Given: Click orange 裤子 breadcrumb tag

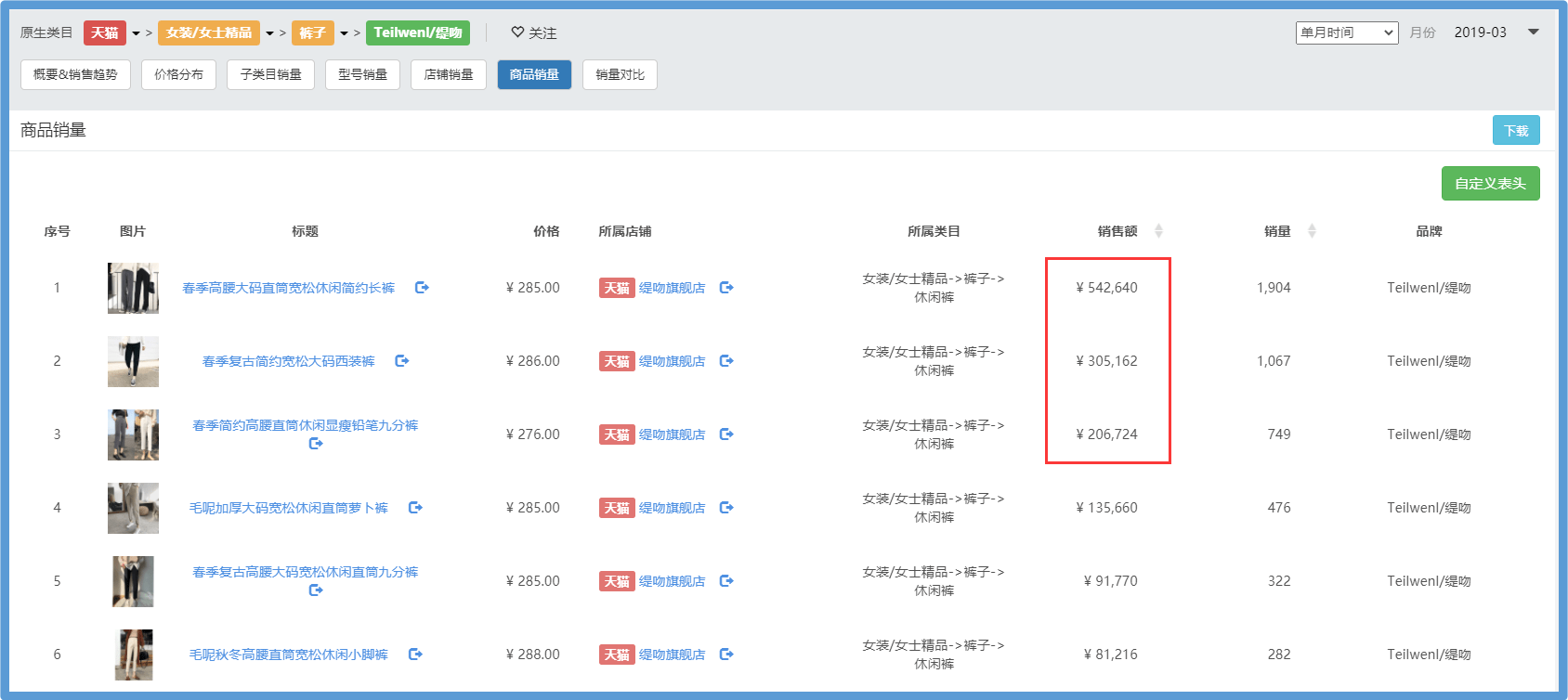Looking at the screenshot, I should [313, 32].
